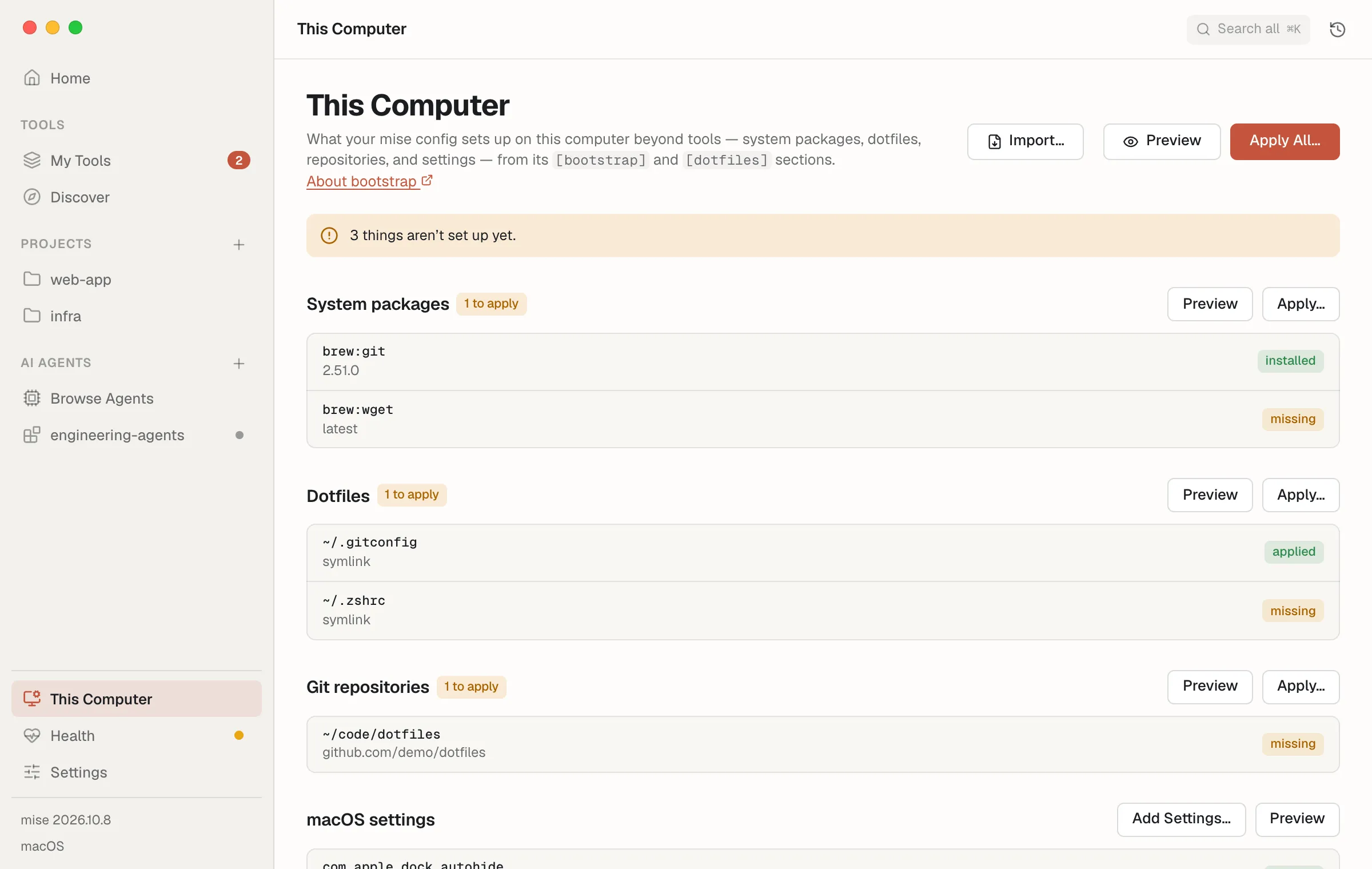Preview the System packages changes
Viewport: 1372px width, 869px height.
(1210, 304)
